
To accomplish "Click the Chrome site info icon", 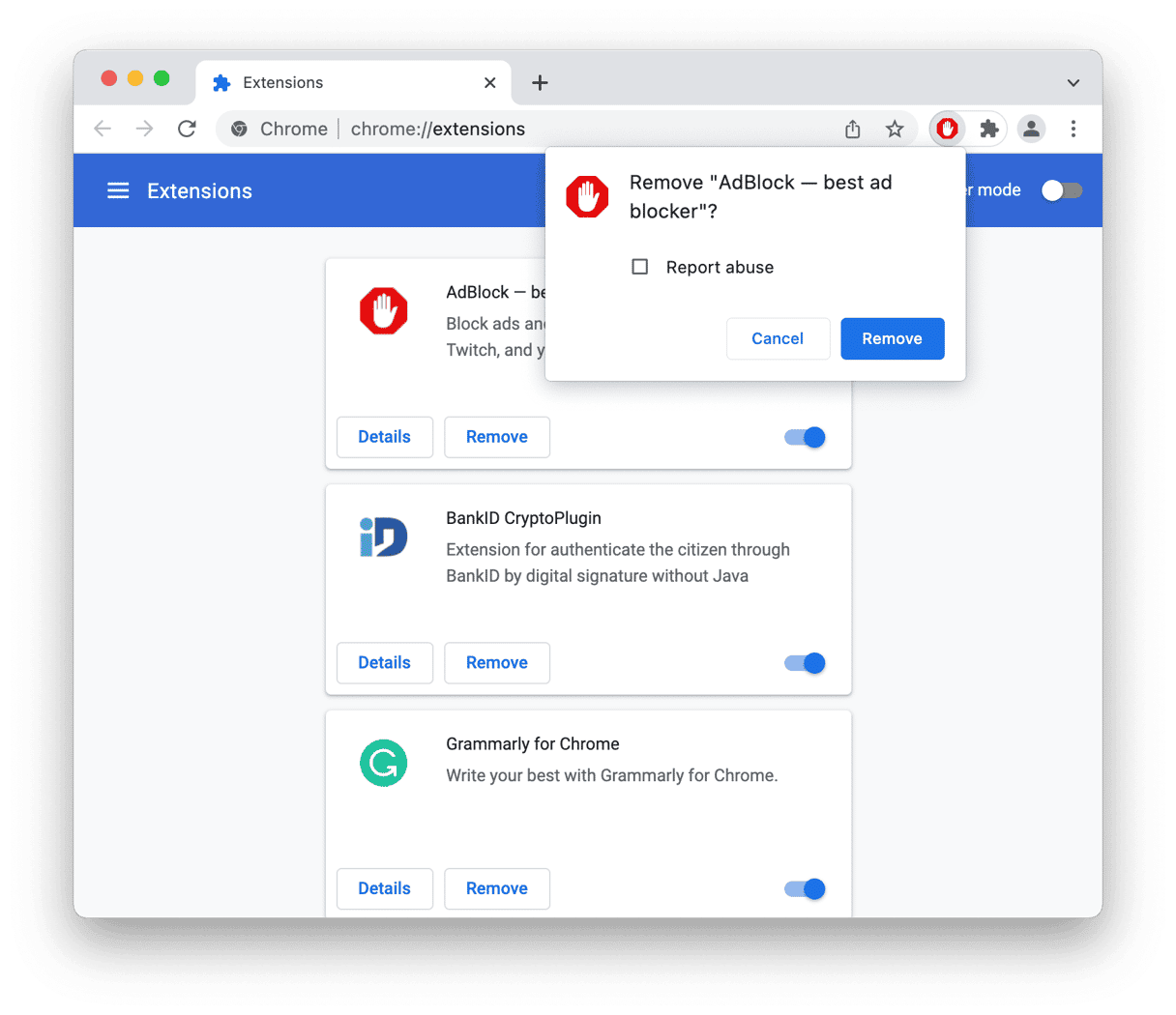I will coord(239,129).
